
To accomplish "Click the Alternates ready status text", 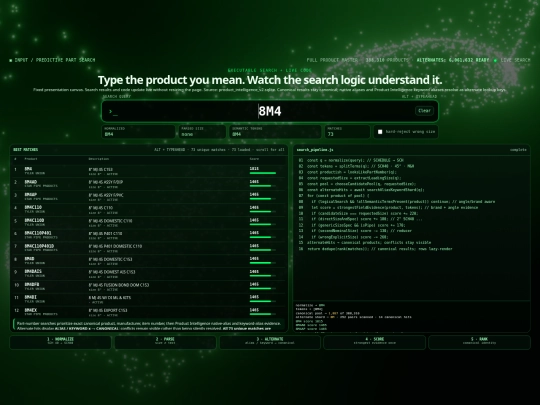I will point(453,60).
